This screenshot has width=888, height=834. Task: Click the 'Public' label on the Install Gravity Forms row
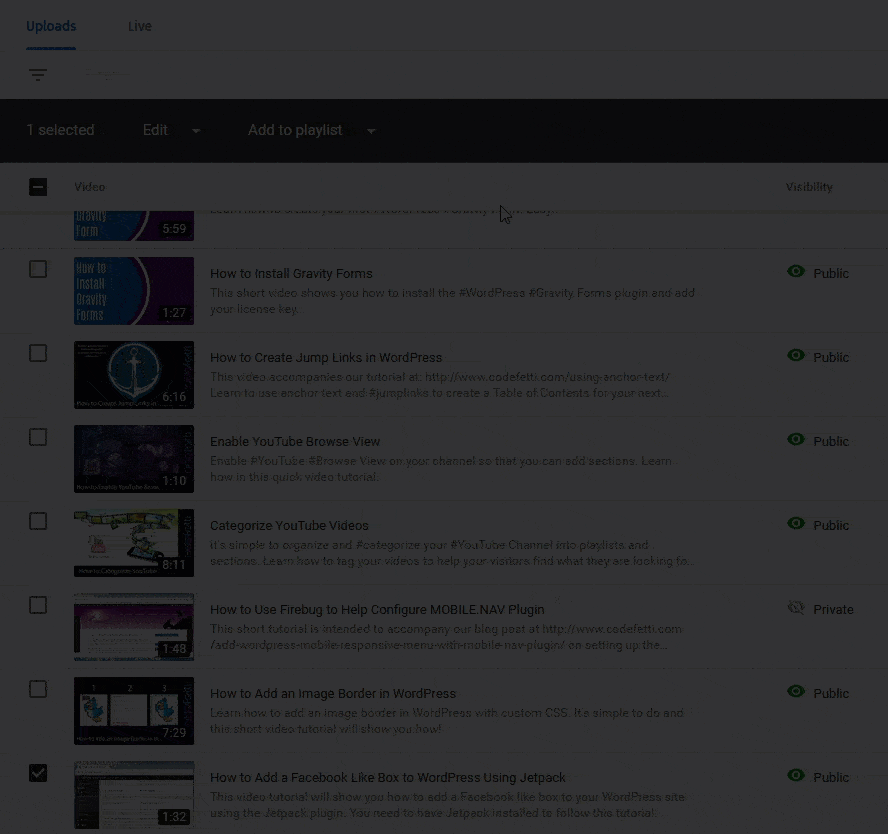click(831, 273)
